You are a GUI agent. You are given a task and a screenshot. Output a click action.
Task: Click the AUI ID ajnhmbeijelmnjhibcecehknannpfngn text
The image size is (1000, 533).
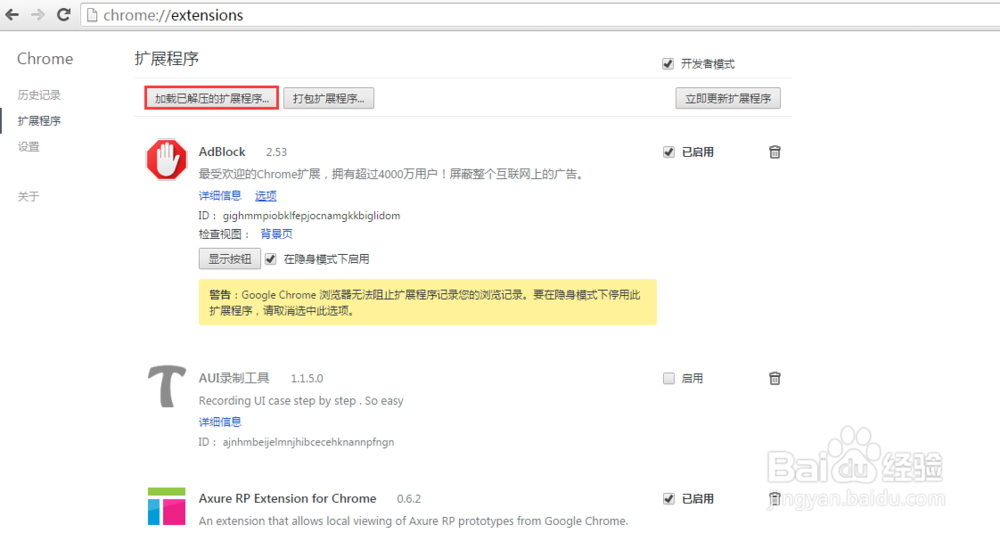click(308, 442)
